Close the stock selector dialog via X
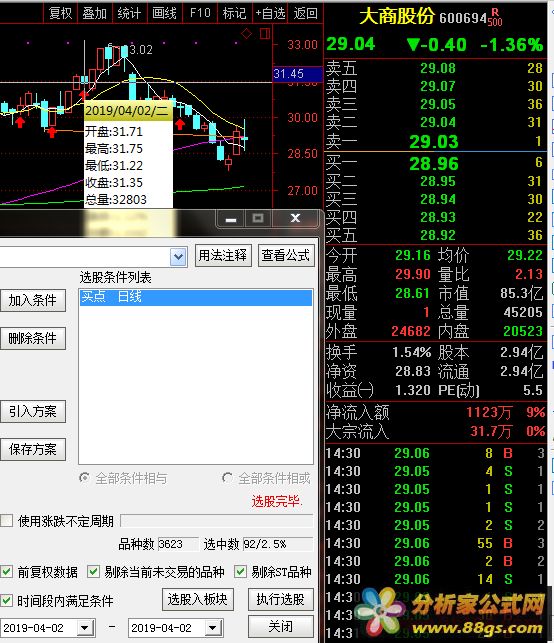This screenshot has height=643, width=554. pos(295,219)
